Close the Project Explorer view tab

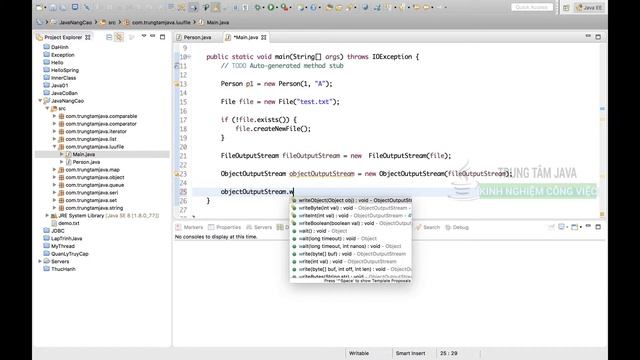pos(88,37)
